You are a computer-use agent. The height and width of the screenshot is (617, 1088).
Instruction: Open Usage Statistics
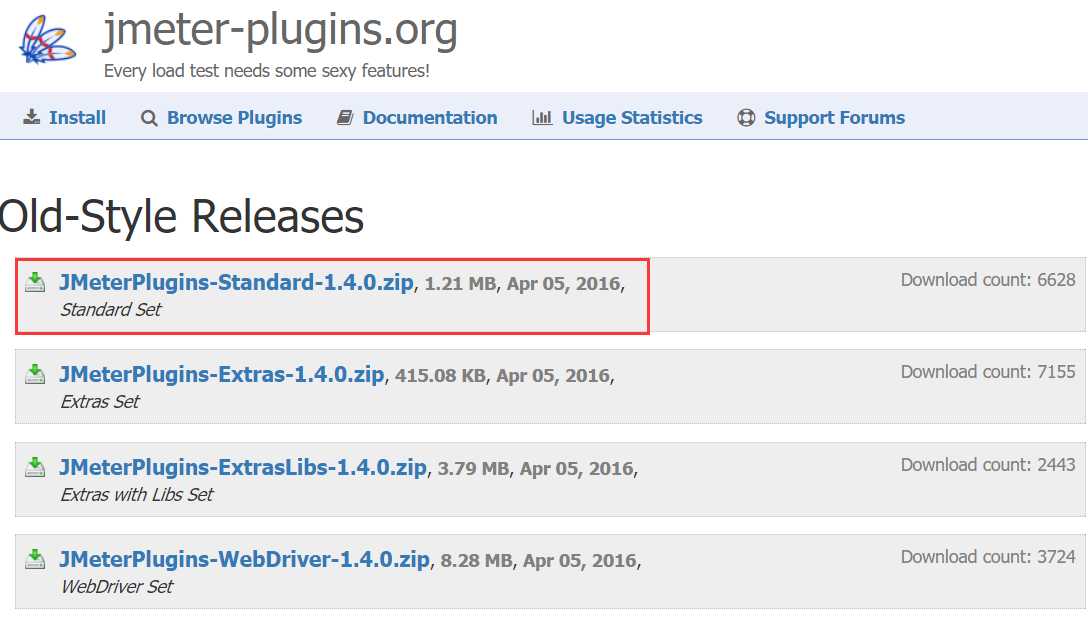click(632, 118)
